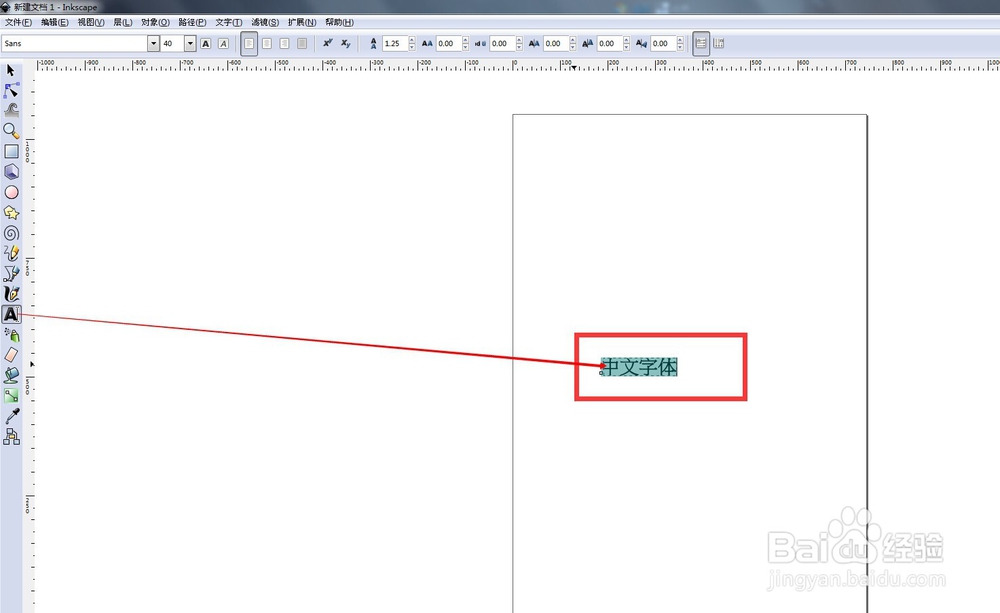Justify text alignment
Viewport: 1000px width, 613px height.
[x=302, y=43]
